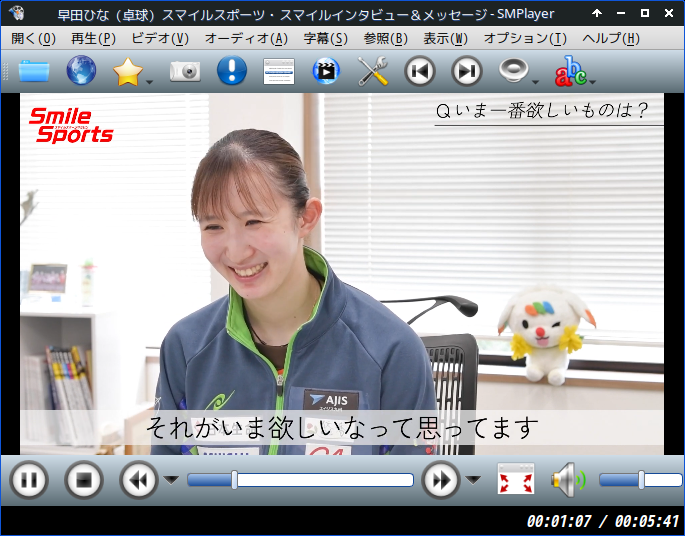Expand the subtitle abc dropdown arrow
This screenshot has height=536, width=685.
point(593,82)
